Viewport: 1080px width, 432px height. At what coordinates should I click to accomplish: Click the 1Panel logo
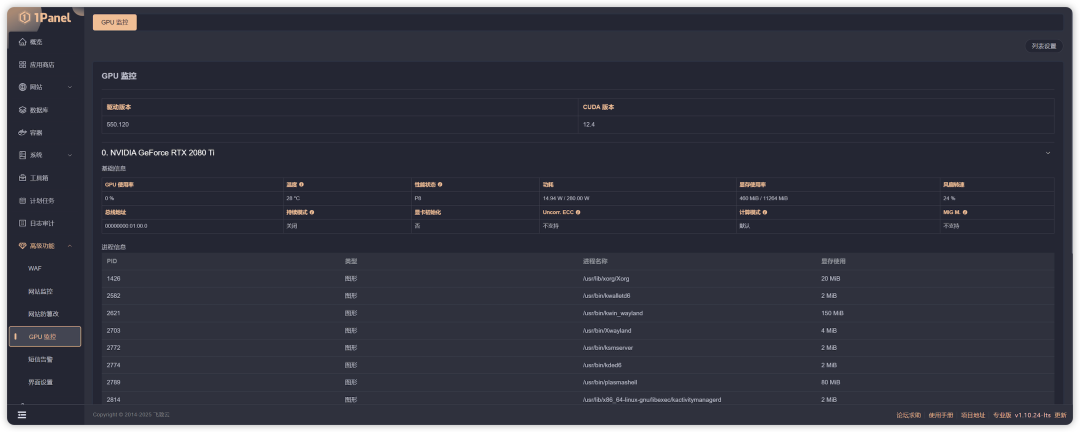pyautogui.click(x=45, y=18)
